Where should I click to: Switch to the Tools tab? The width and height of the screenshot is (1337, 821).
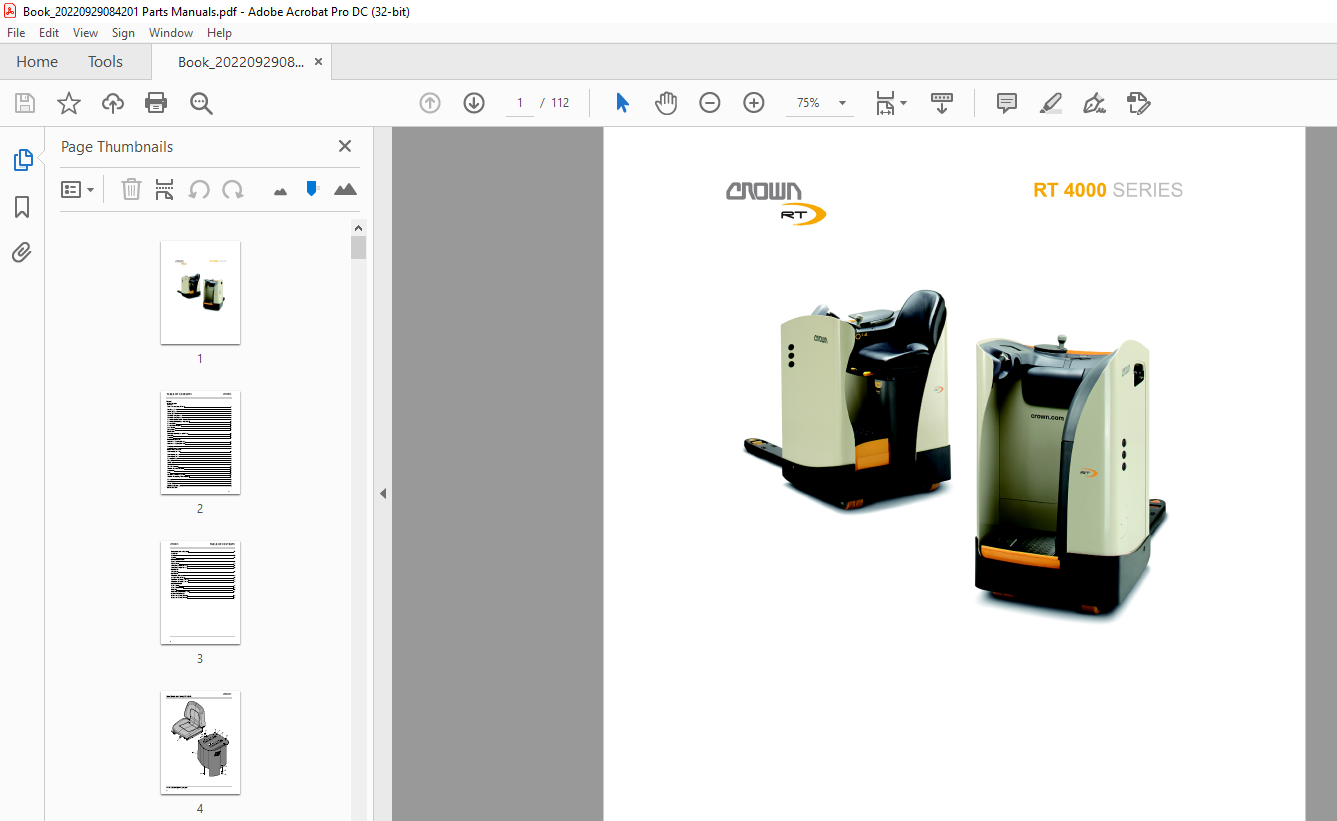[x=105, y=62]
